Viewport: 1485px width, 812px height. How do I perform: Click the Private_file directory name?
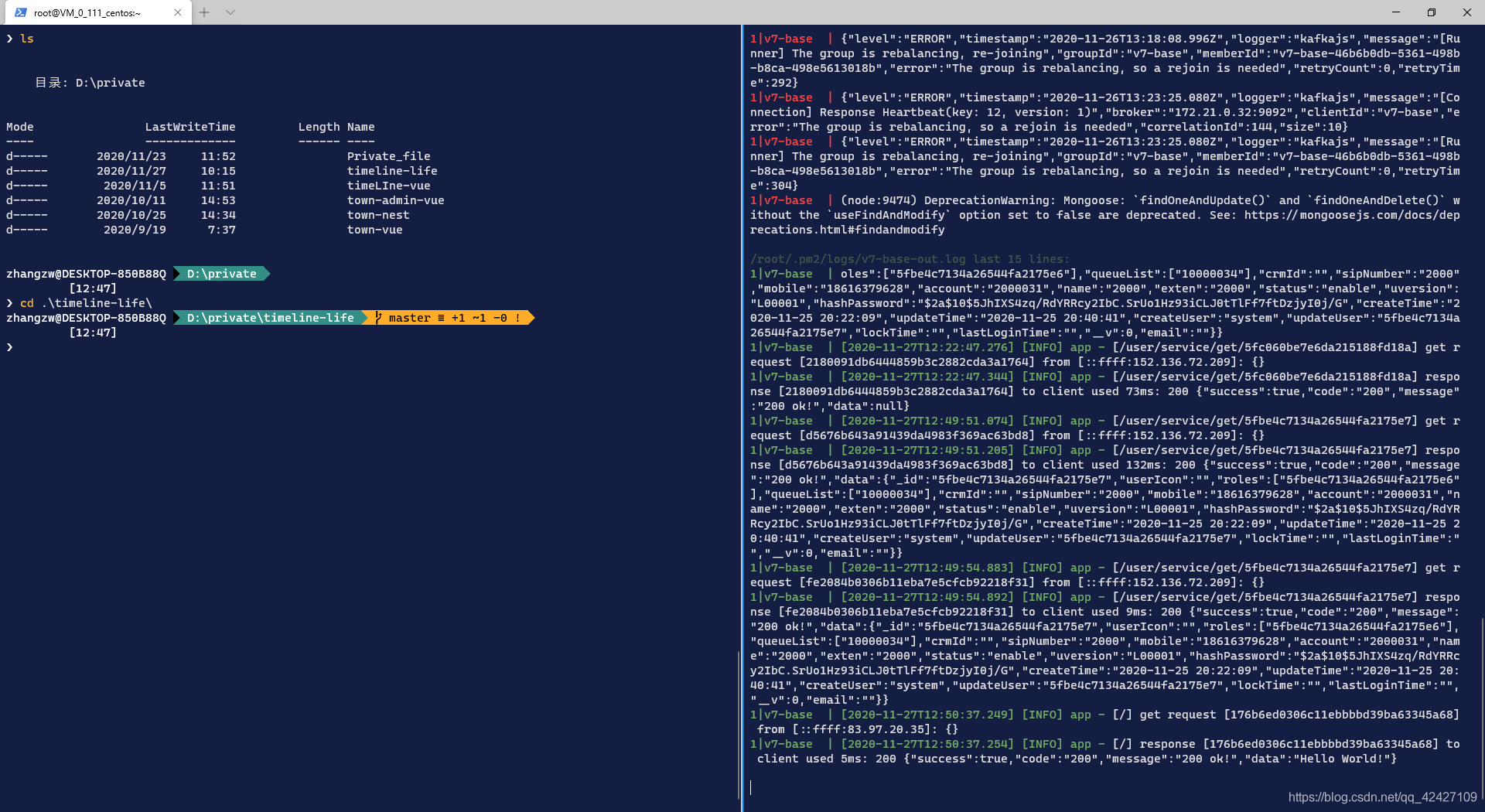pyautogui.click(x=388, y=156)
